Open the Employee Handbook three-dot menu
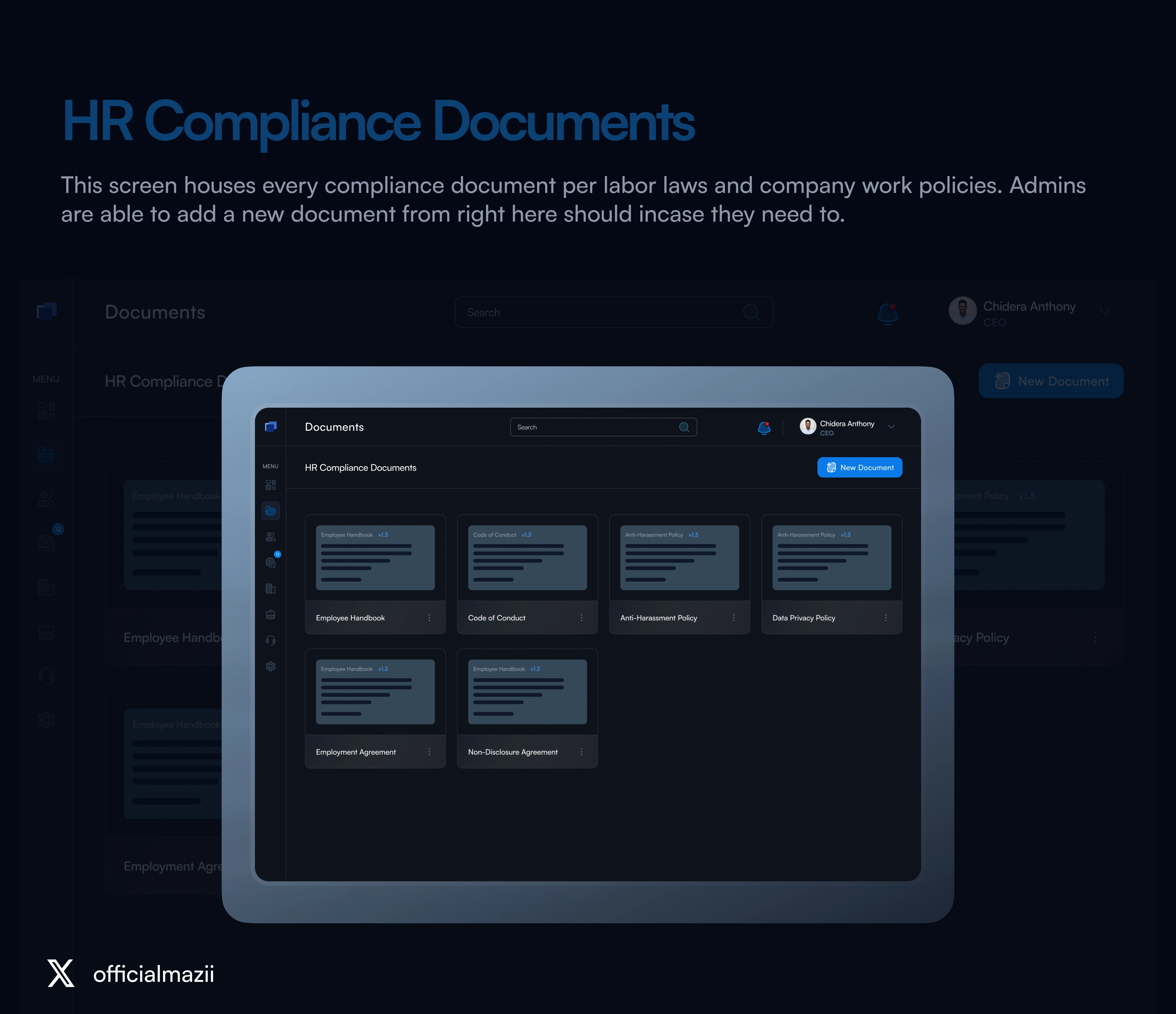 pos(429,618)
